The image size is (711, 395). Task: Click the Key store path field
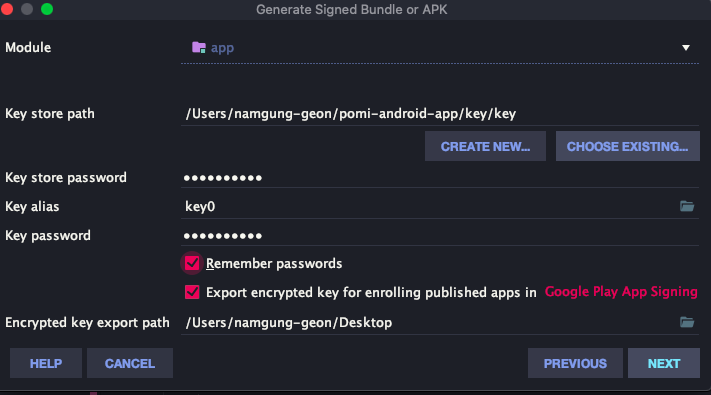point(440,113)
